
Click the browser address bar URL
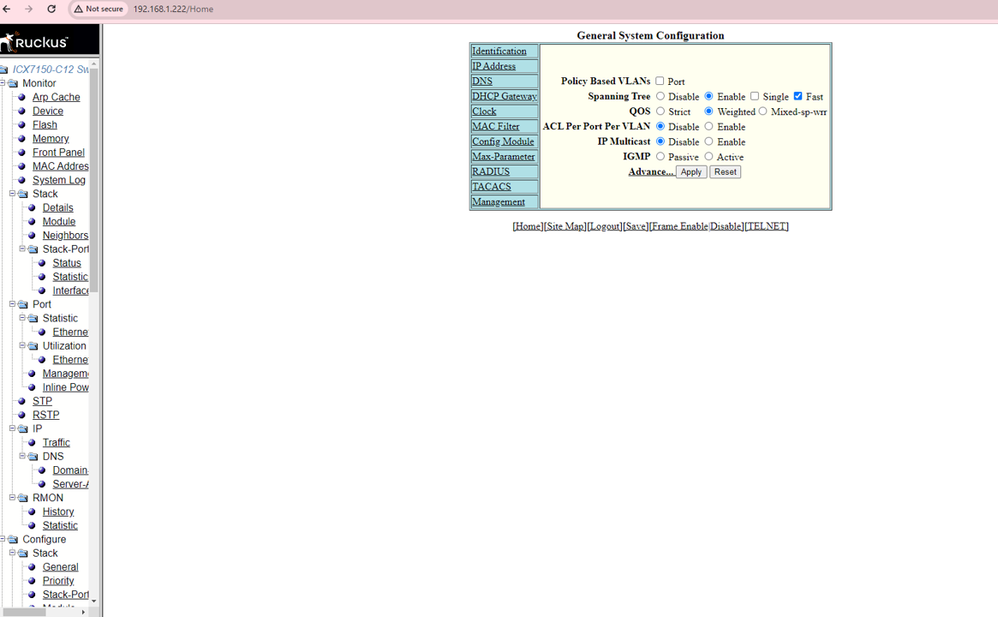click(173, 9)
